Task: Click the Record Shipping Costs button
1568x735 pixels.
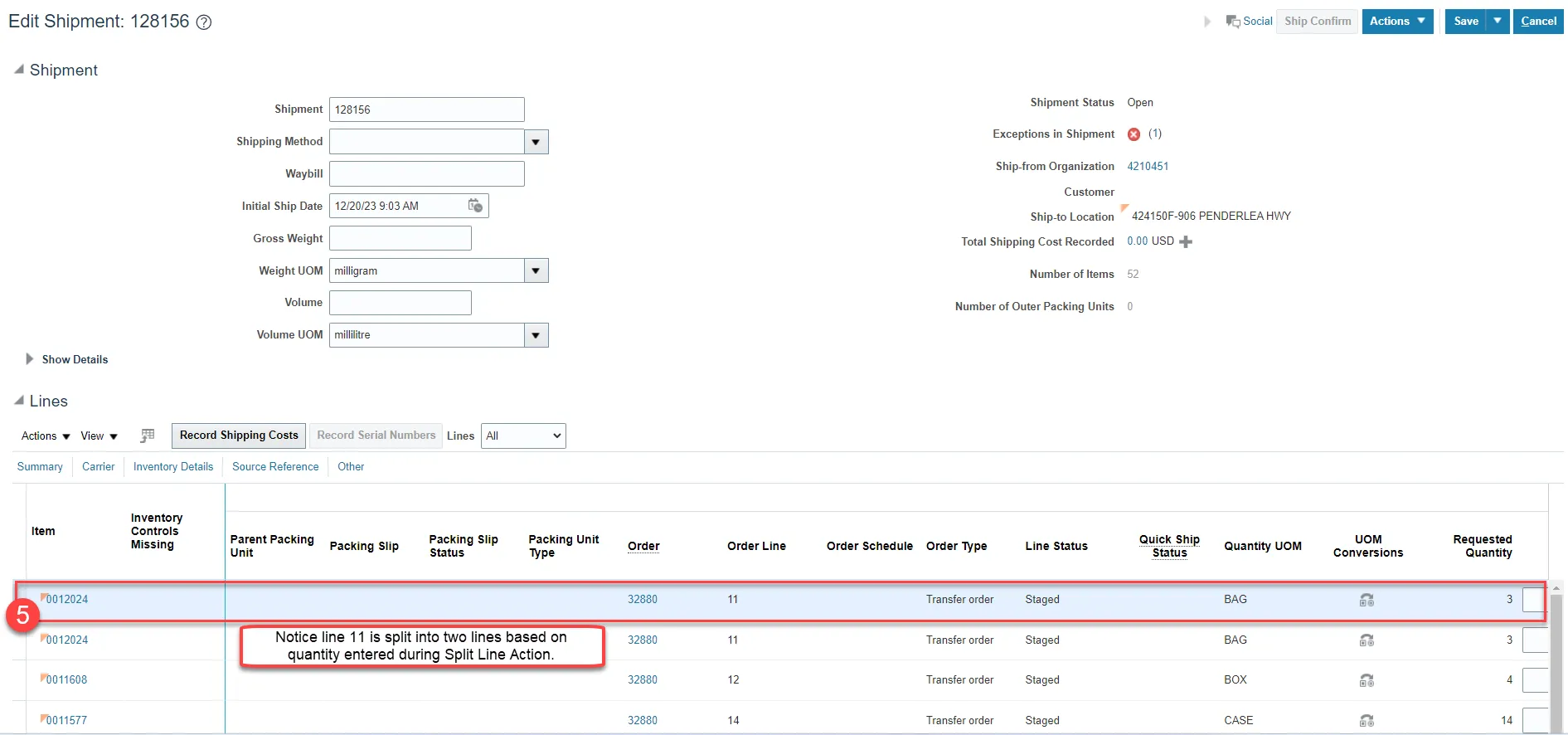Action: click(x=239, y=436)
